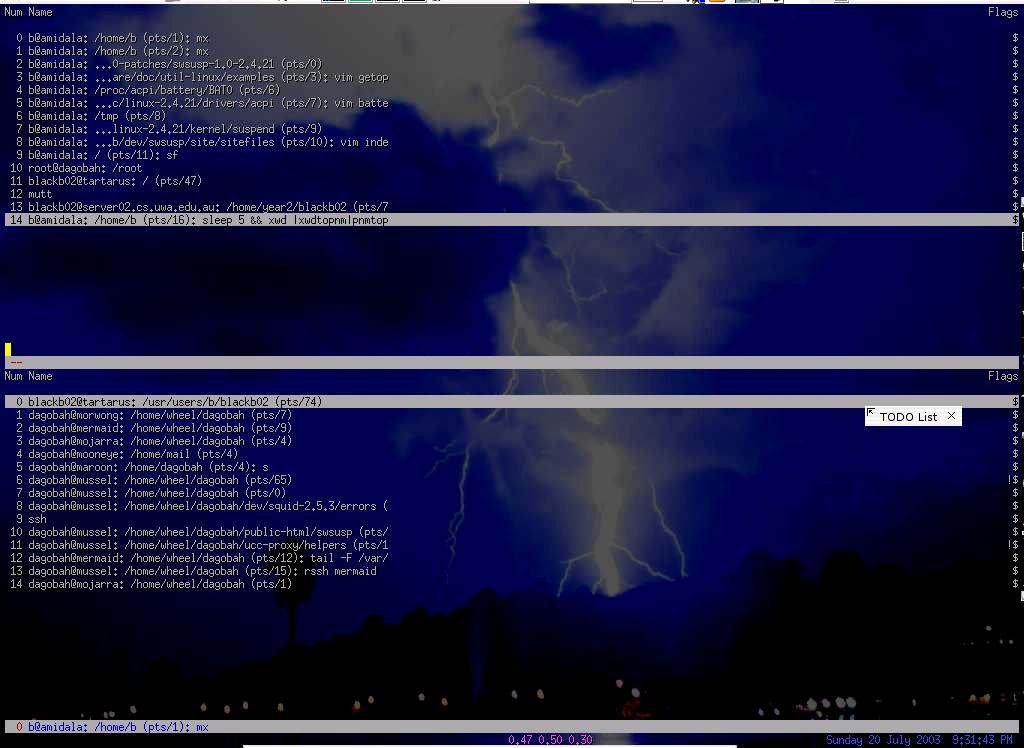Select the TODO List title text

pyautogui.click(x=908, y=417)
